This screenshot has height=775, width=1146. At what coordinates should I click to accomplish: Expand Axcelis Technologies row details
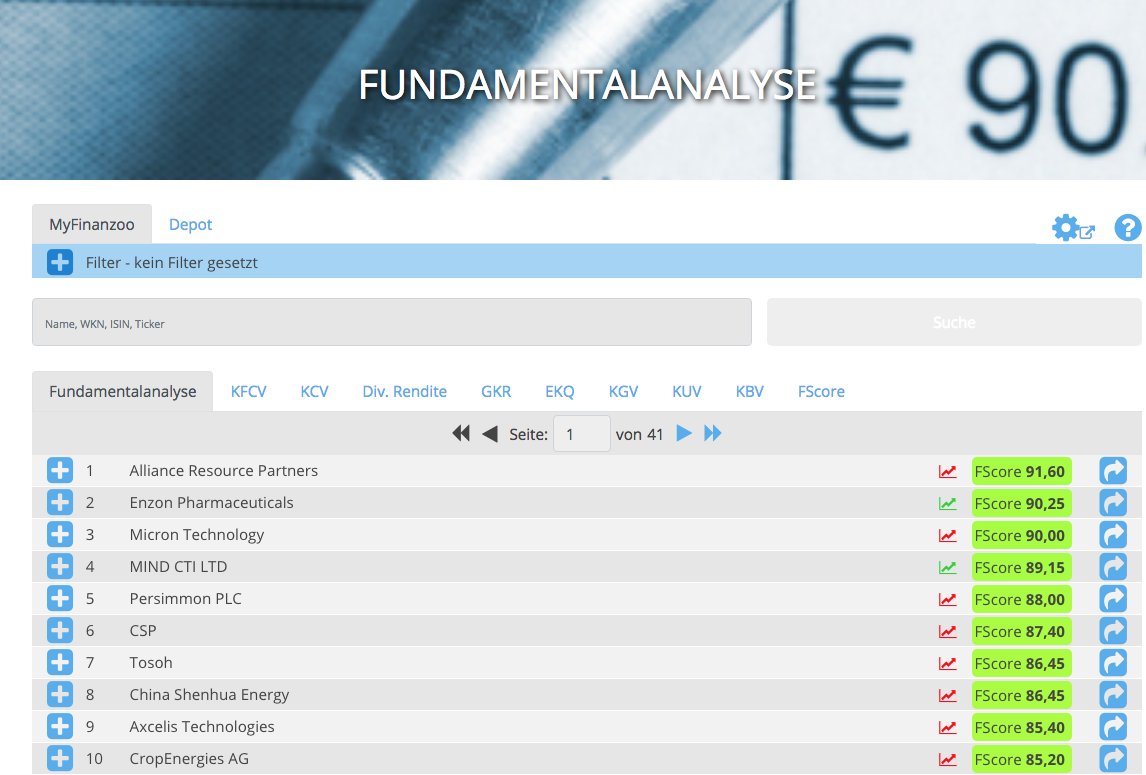click(x=60, y=727)
